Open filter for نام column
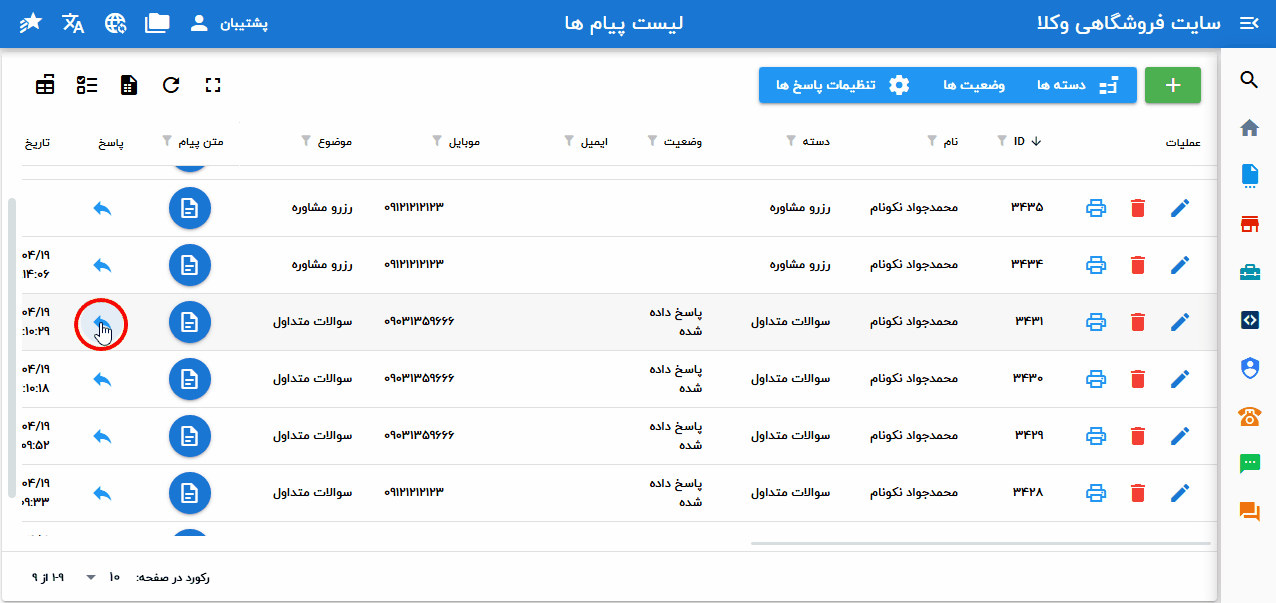 click(932, 141)
